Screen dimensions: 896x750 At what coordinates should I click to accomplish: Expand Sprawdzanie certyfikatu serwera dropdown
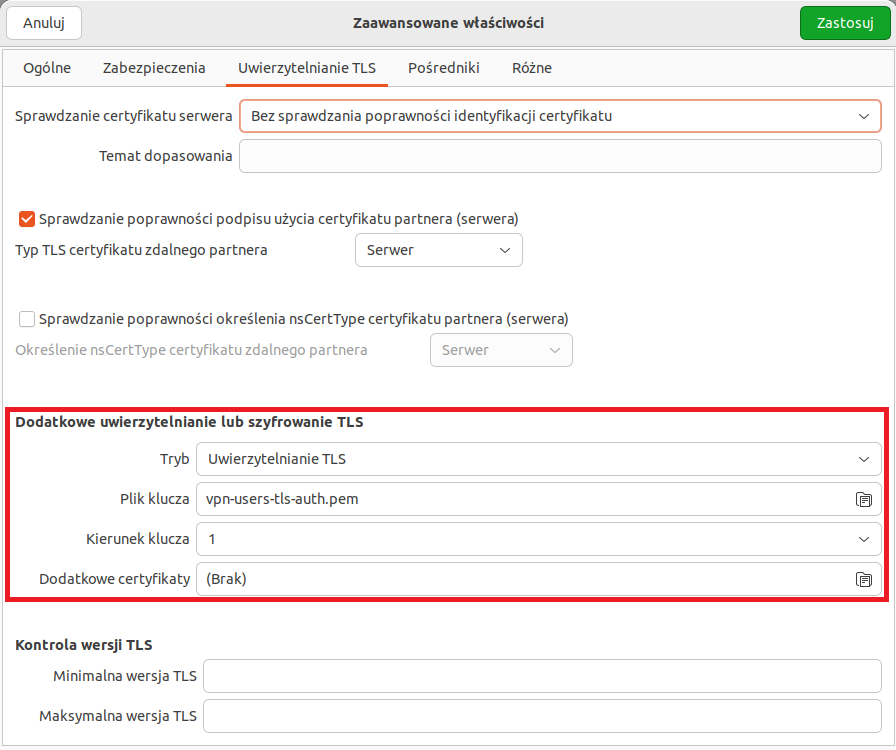[x=560, y=116]
